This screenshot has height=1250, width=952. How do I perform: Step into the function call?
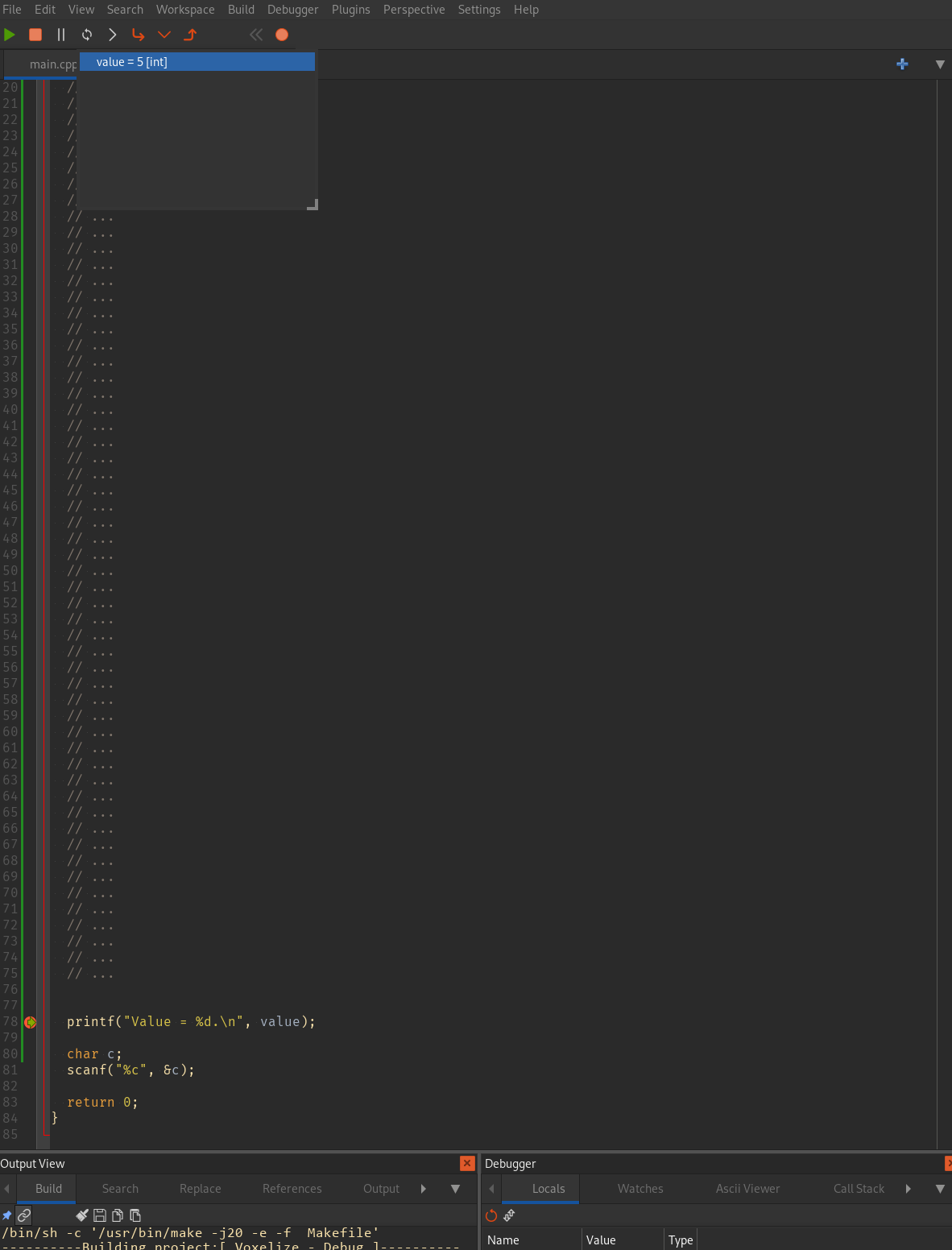pos(164,35)
